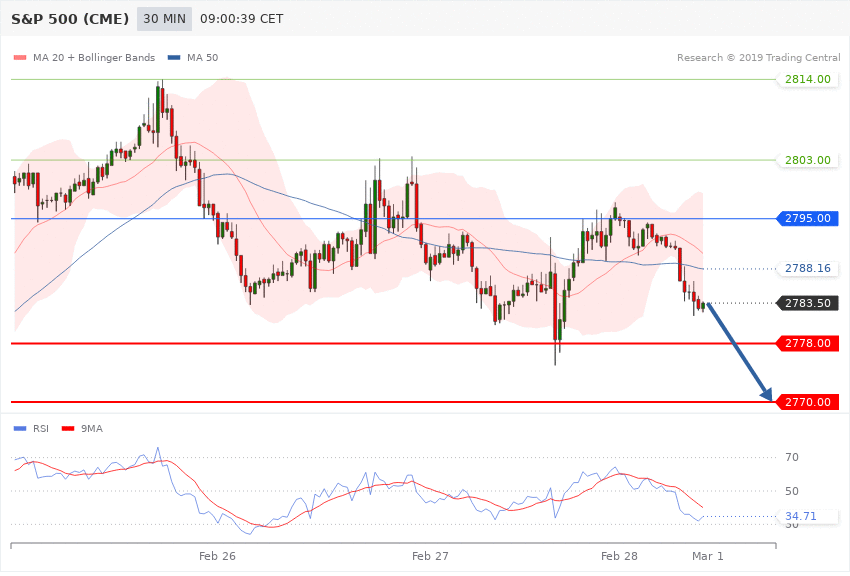Click the 2788.16 MA 50 value label
The image size is (850, 576).
point(808,268)
